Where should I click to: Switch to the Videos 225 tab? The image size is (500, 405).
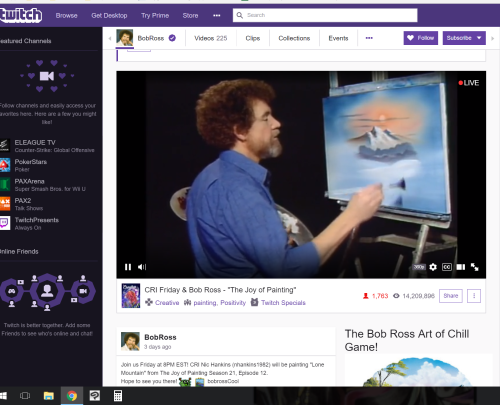211,38
